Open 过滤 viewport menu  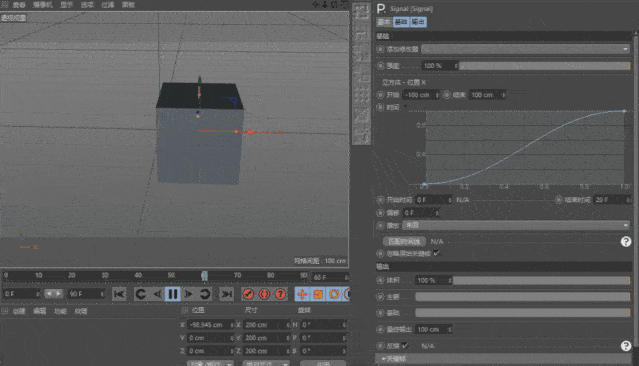coord(108,5)
